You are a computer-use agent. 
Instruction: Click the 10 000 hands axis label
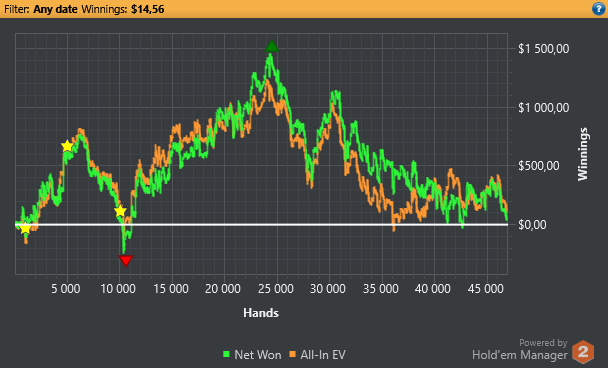click(118, 289)
